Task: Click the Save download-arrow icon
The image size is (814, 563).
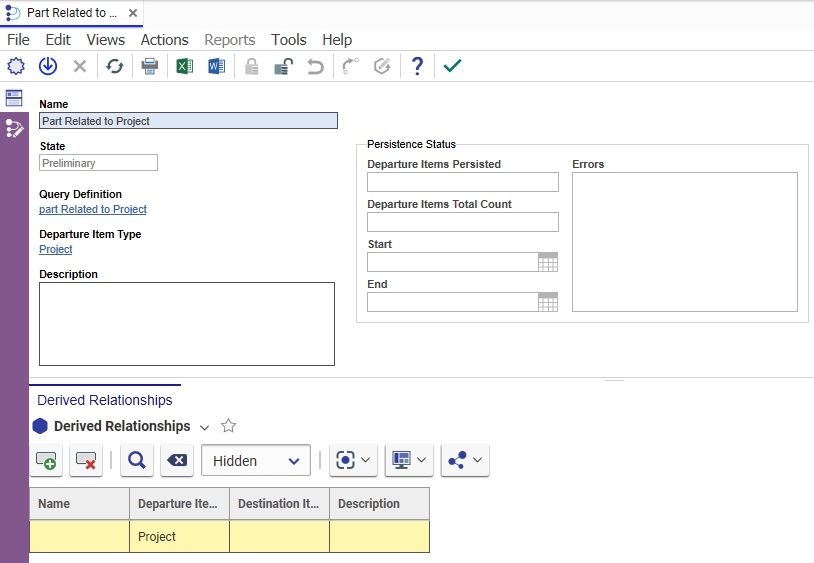Action: 48,66
